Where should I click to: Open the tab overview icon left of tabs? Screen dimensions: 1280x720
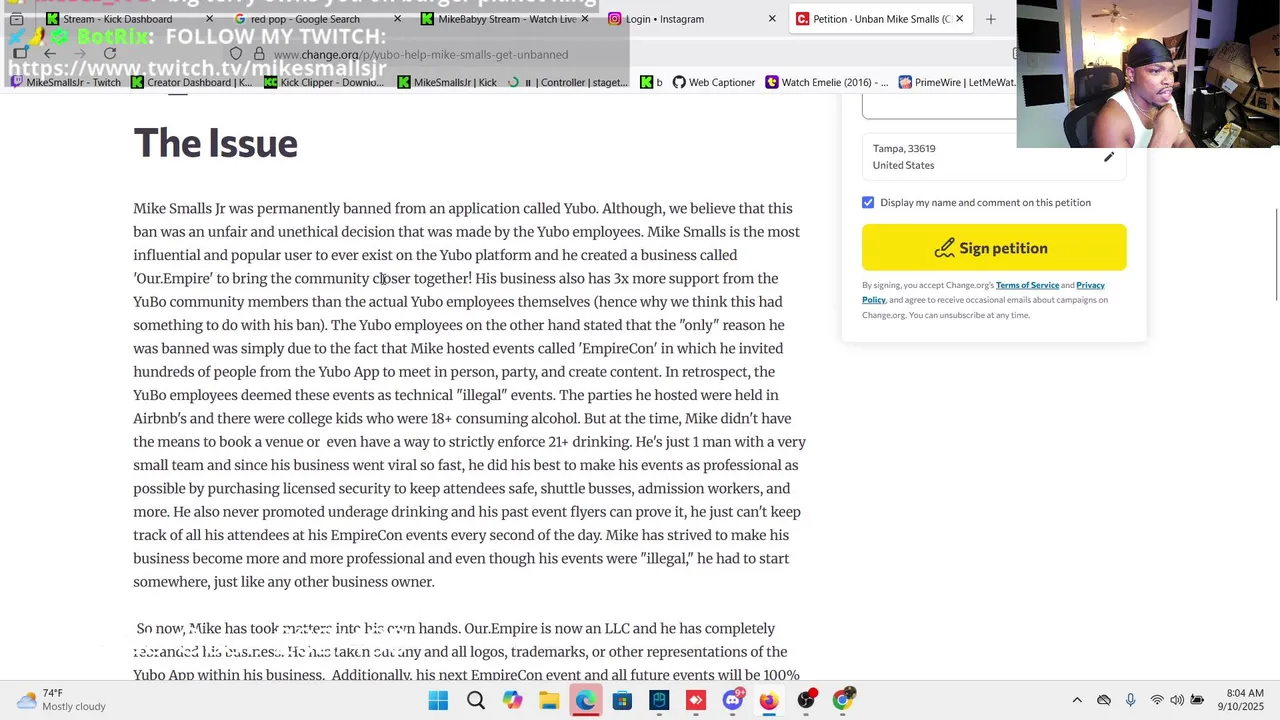click(x=16, y=19)
